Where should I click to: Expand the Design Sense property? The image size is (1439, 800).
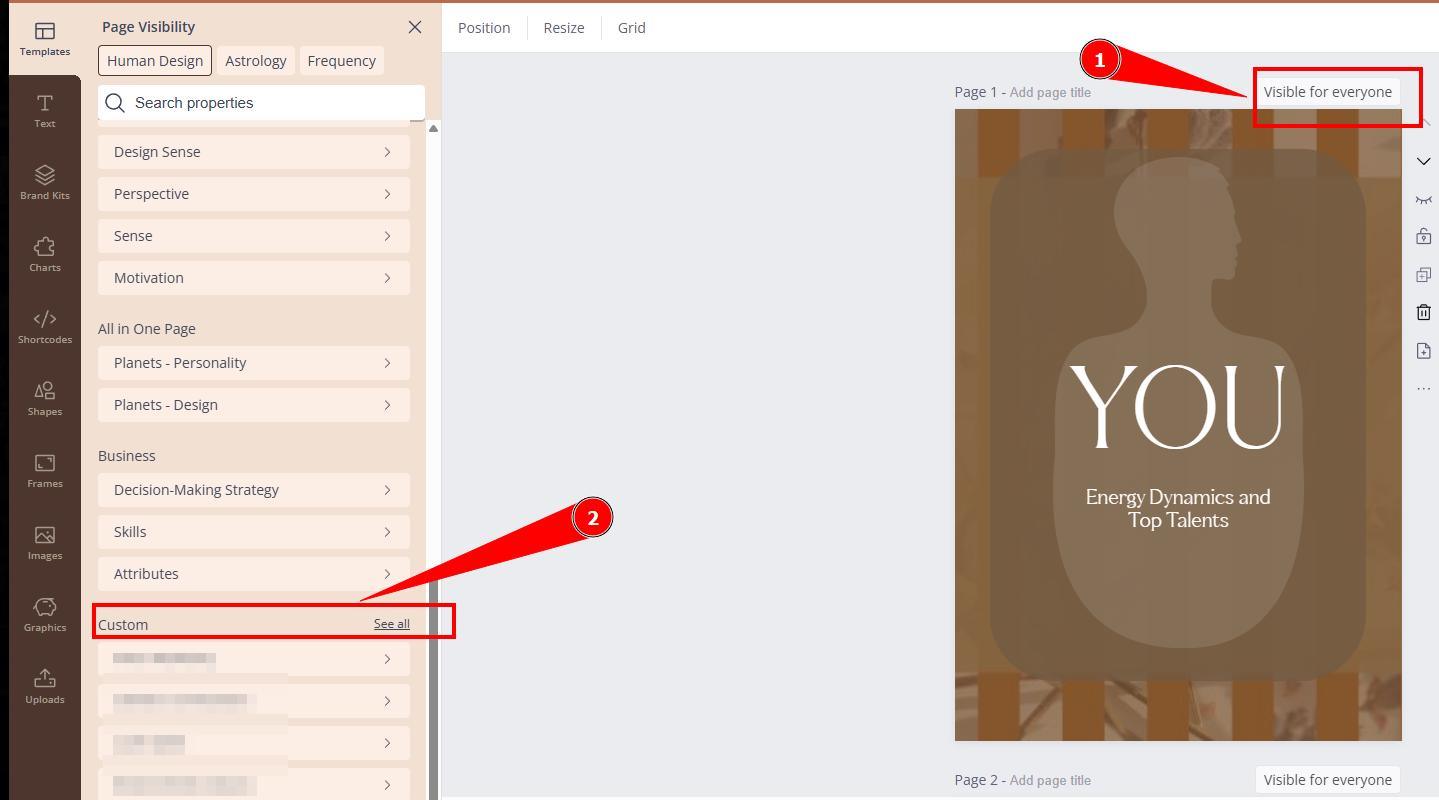click(254, 152)
